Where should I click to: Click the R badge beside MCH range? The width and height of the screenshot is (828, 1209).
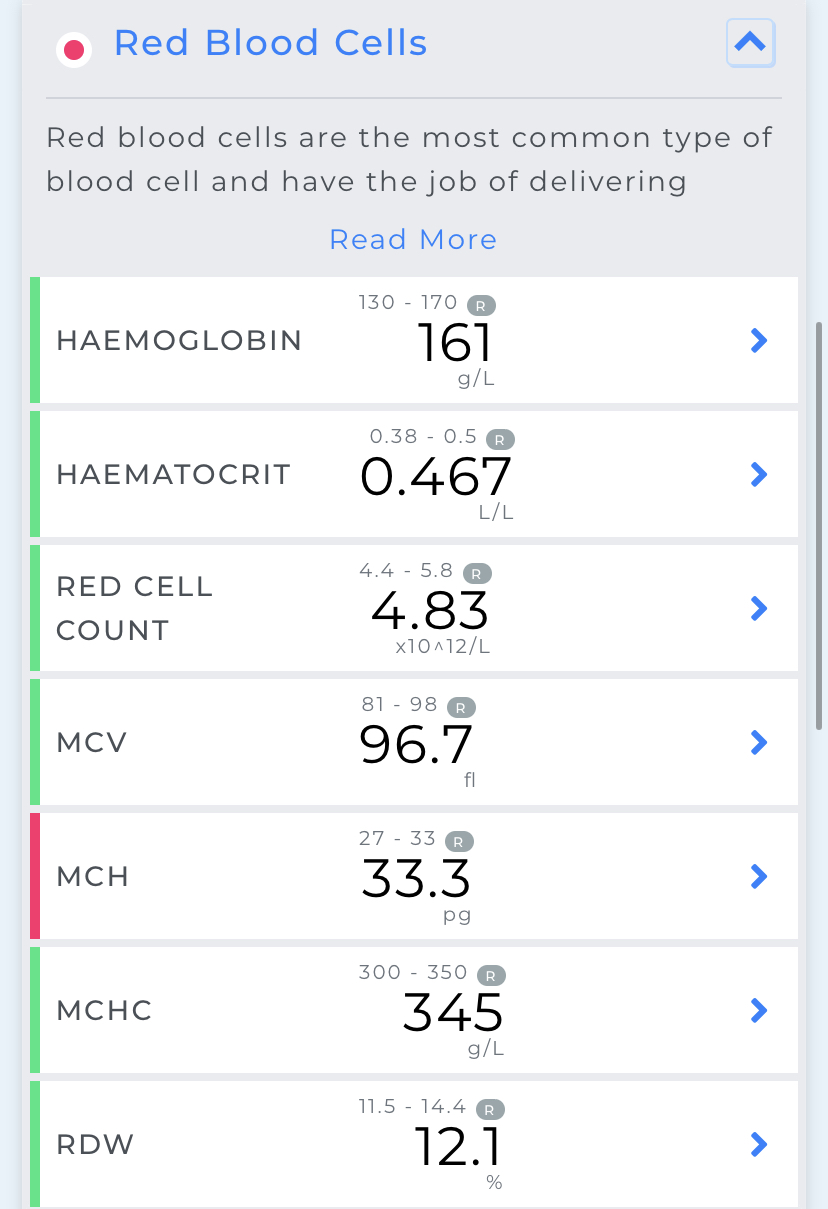(x=459, y=841)
